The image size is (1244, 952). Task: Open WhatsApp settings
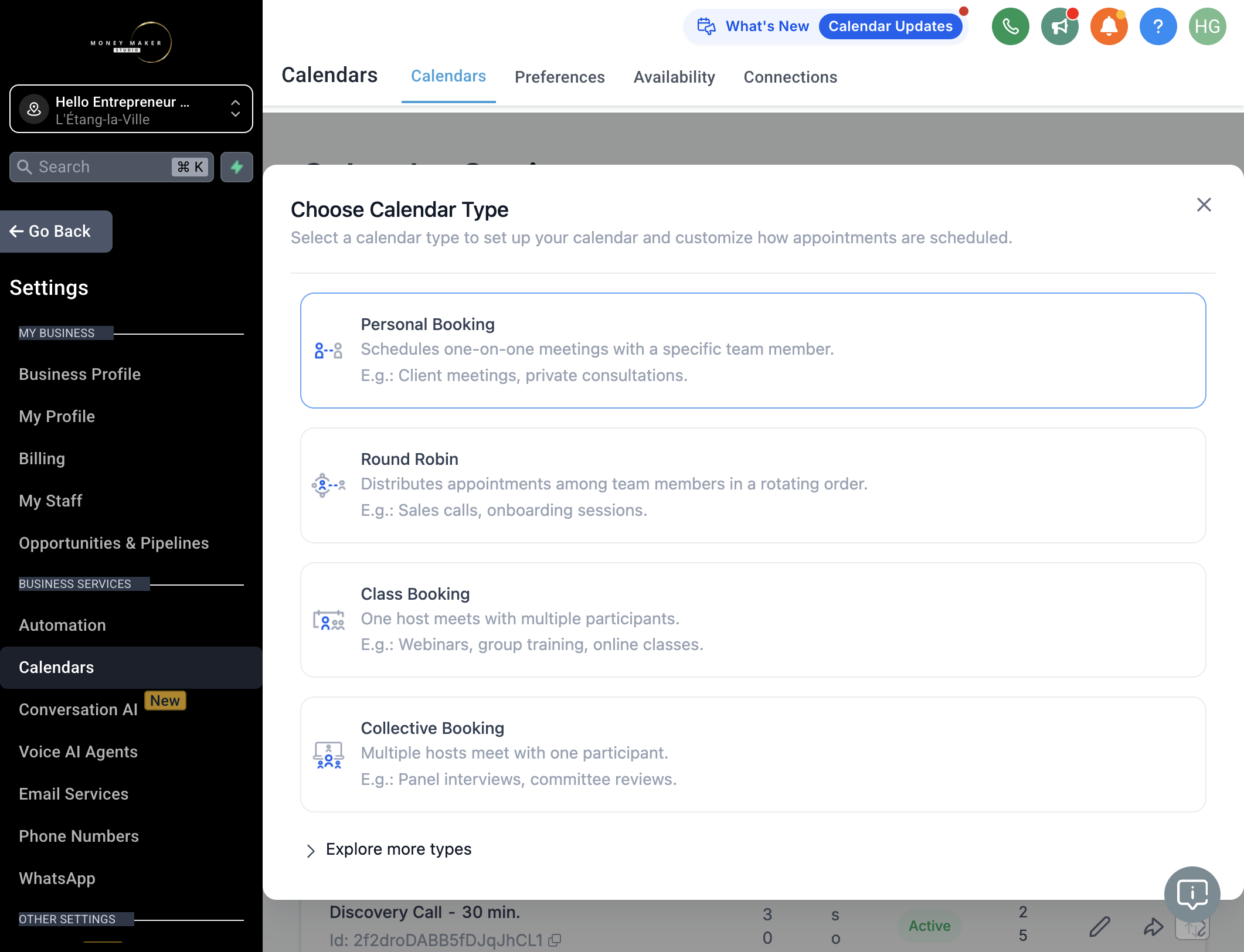57,878
